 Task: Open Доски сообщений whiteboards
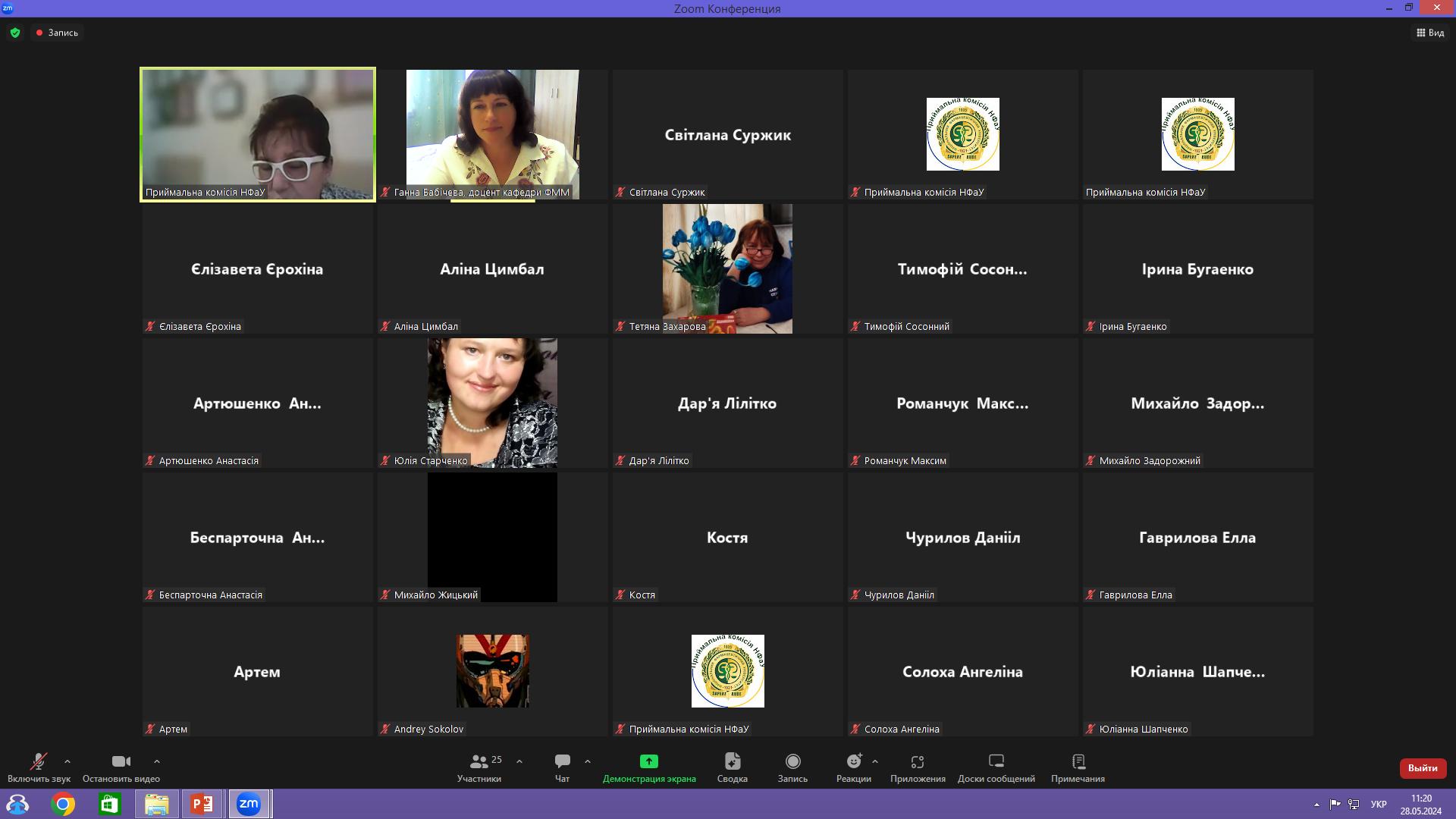(x=996, y=767)
